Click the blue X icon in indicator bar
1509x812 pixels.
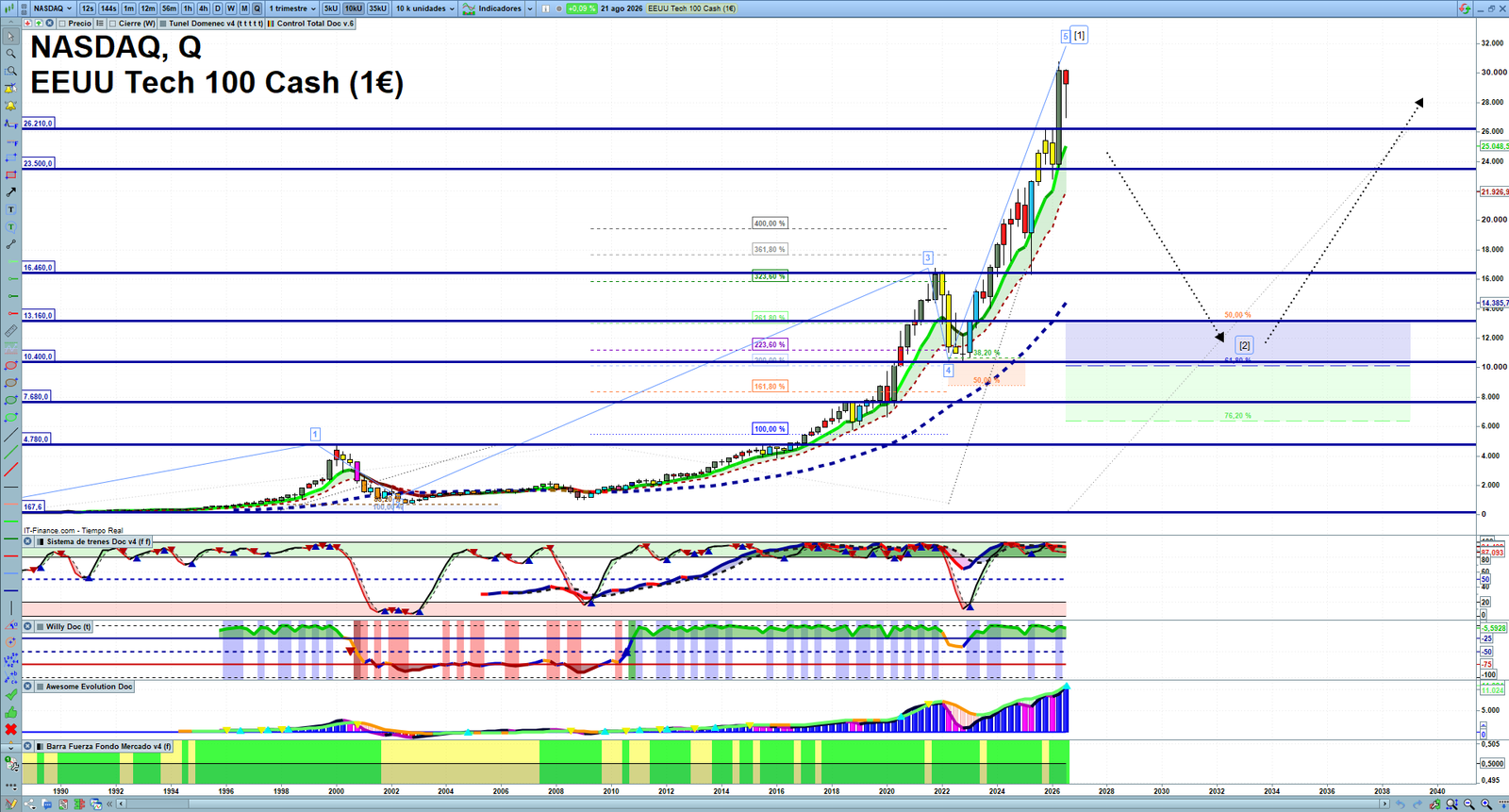point(49,24)
